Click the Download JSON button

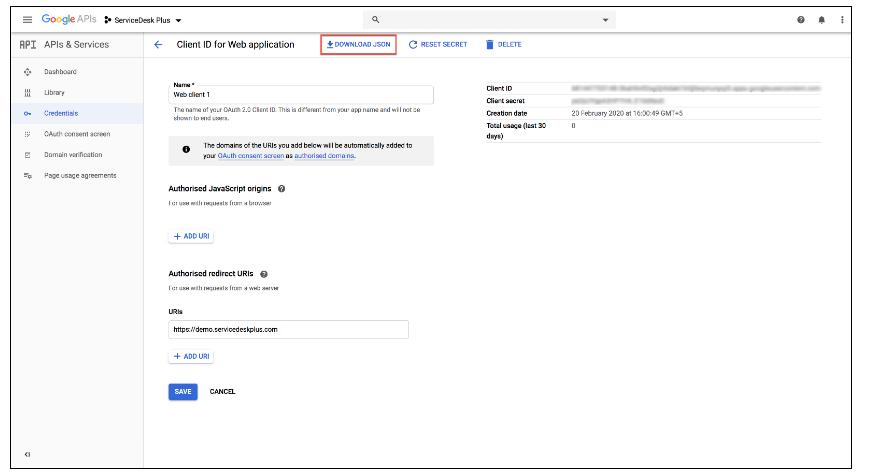pyautogui.click(x=358, y=45)
